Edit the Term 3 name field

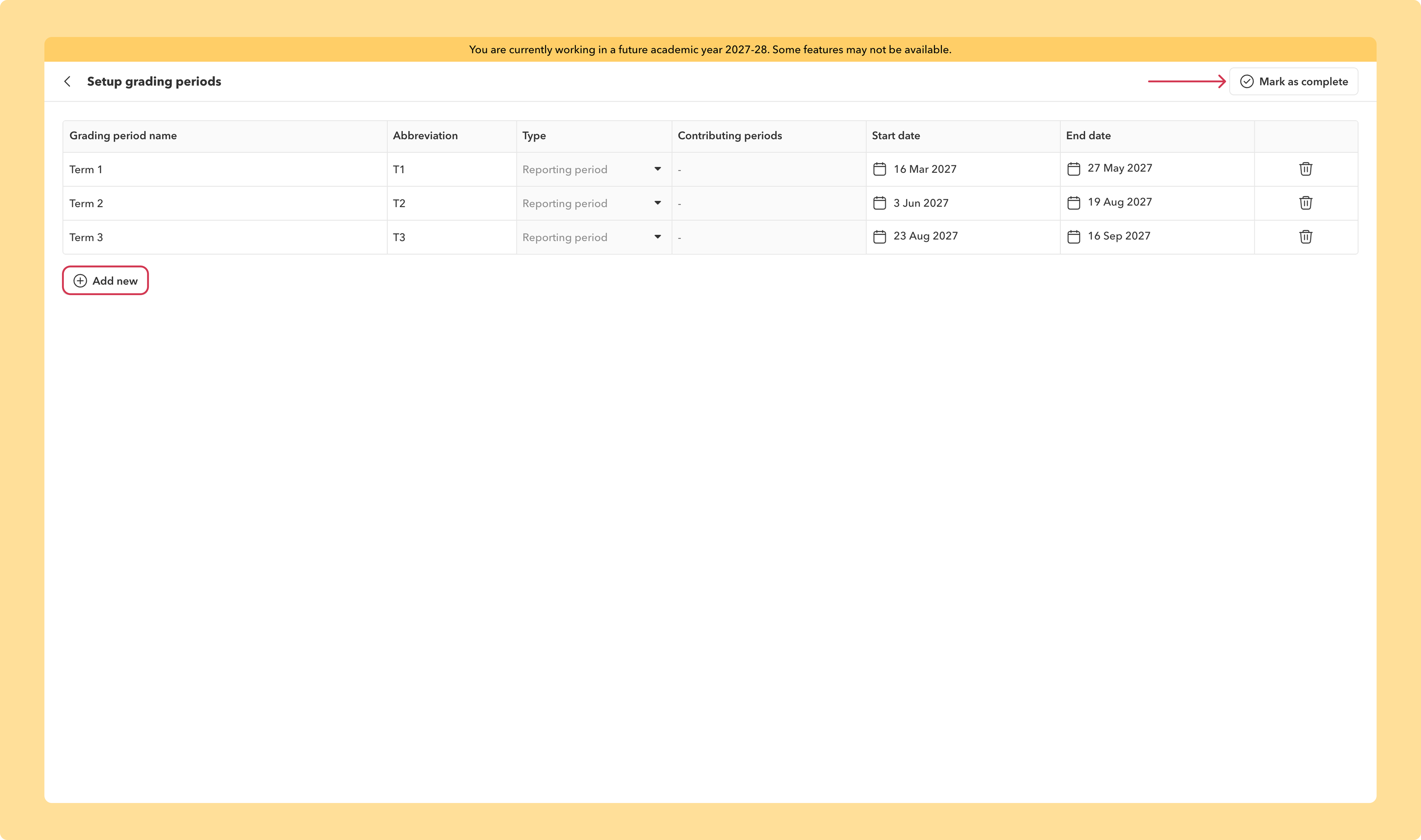click(225, 237)
